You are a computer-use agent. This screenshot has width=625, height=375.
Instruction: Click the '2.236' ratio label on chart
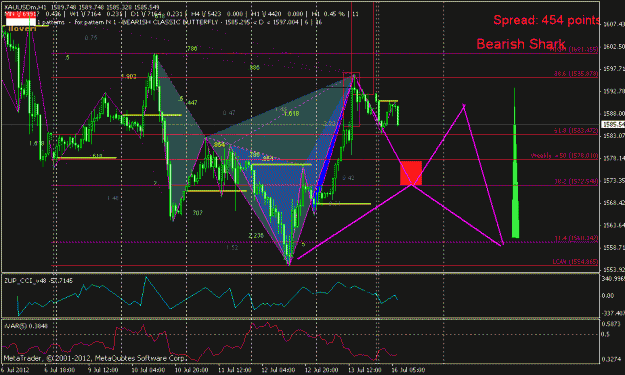click(x=256, y=236)
